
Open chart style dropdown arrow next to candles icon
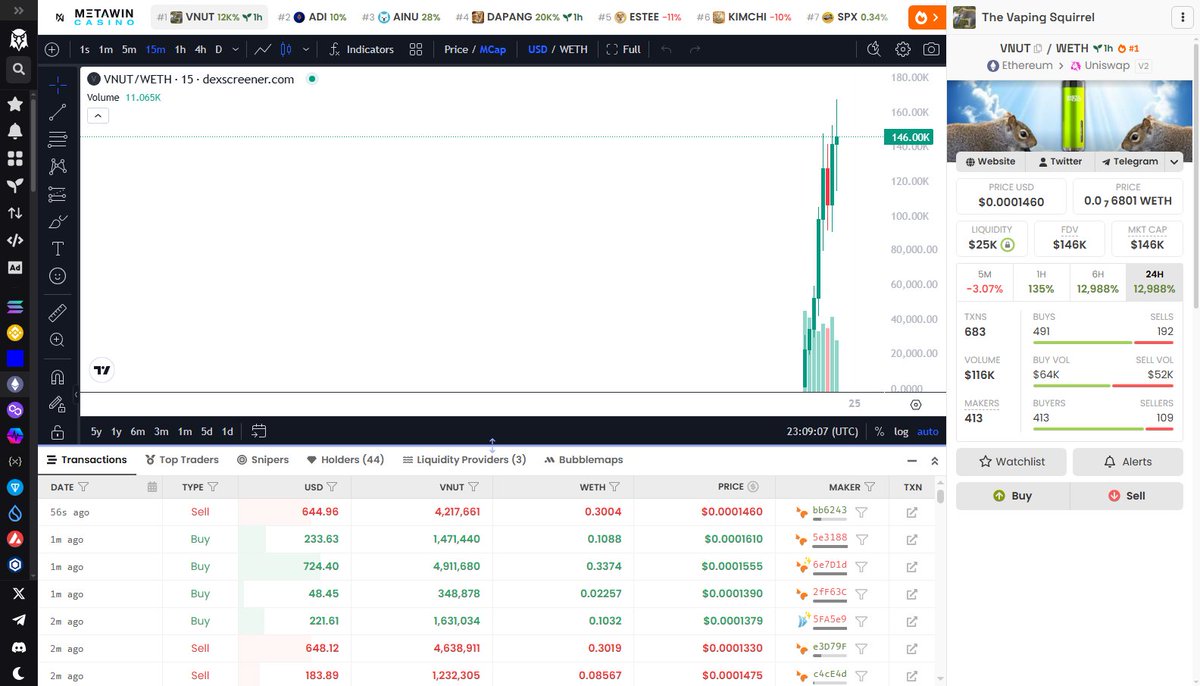306,49
